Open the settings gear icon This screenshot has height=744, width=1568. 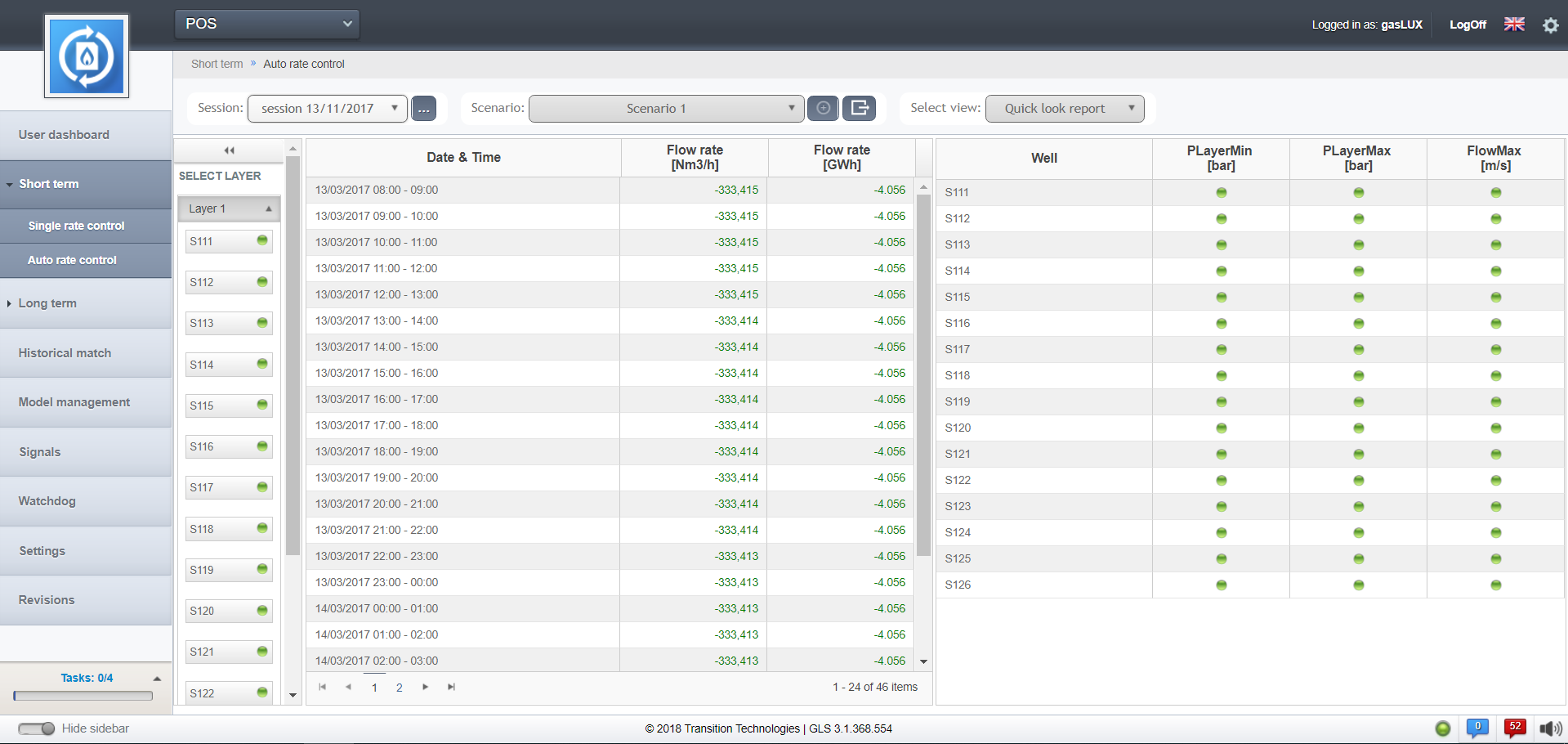pyautogui.click(x=1550, y=25)
